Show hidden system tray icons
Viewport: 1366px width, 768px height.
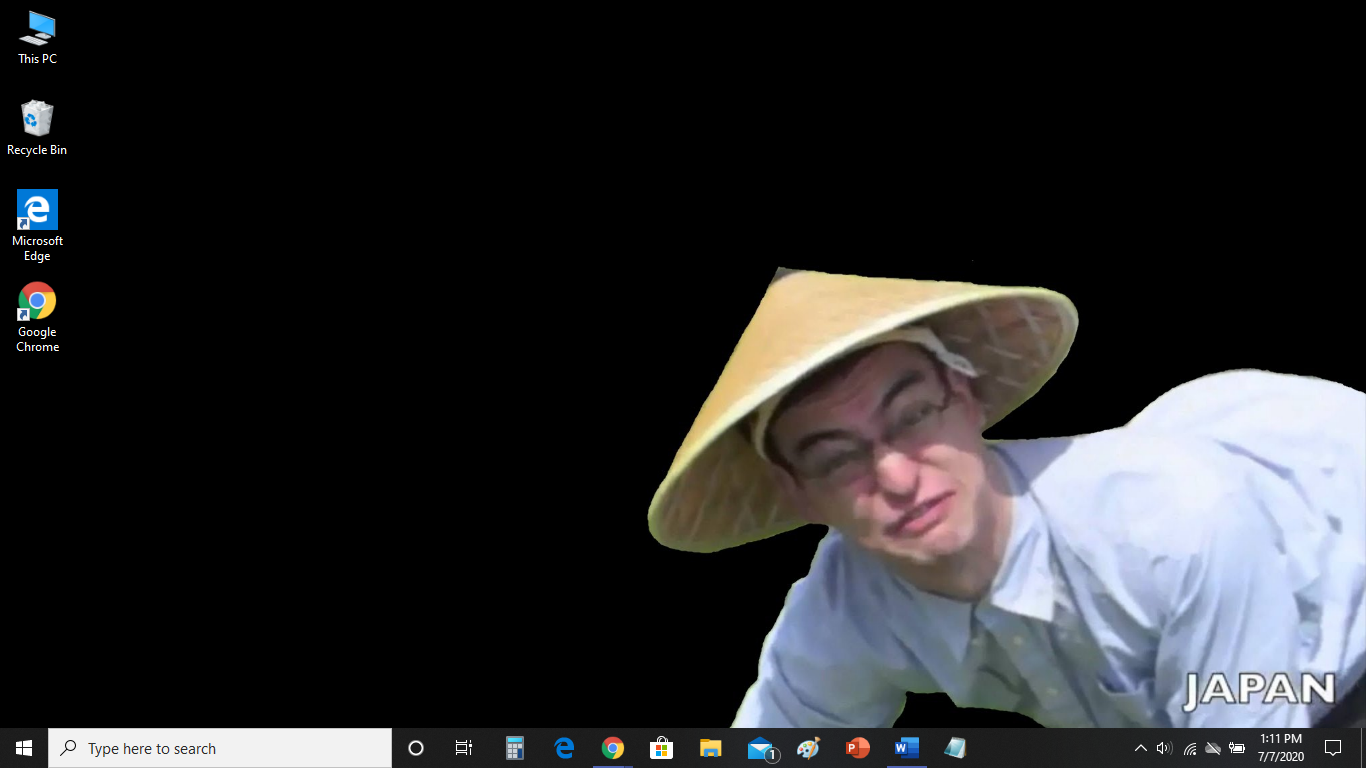[x=1140, y=748]
